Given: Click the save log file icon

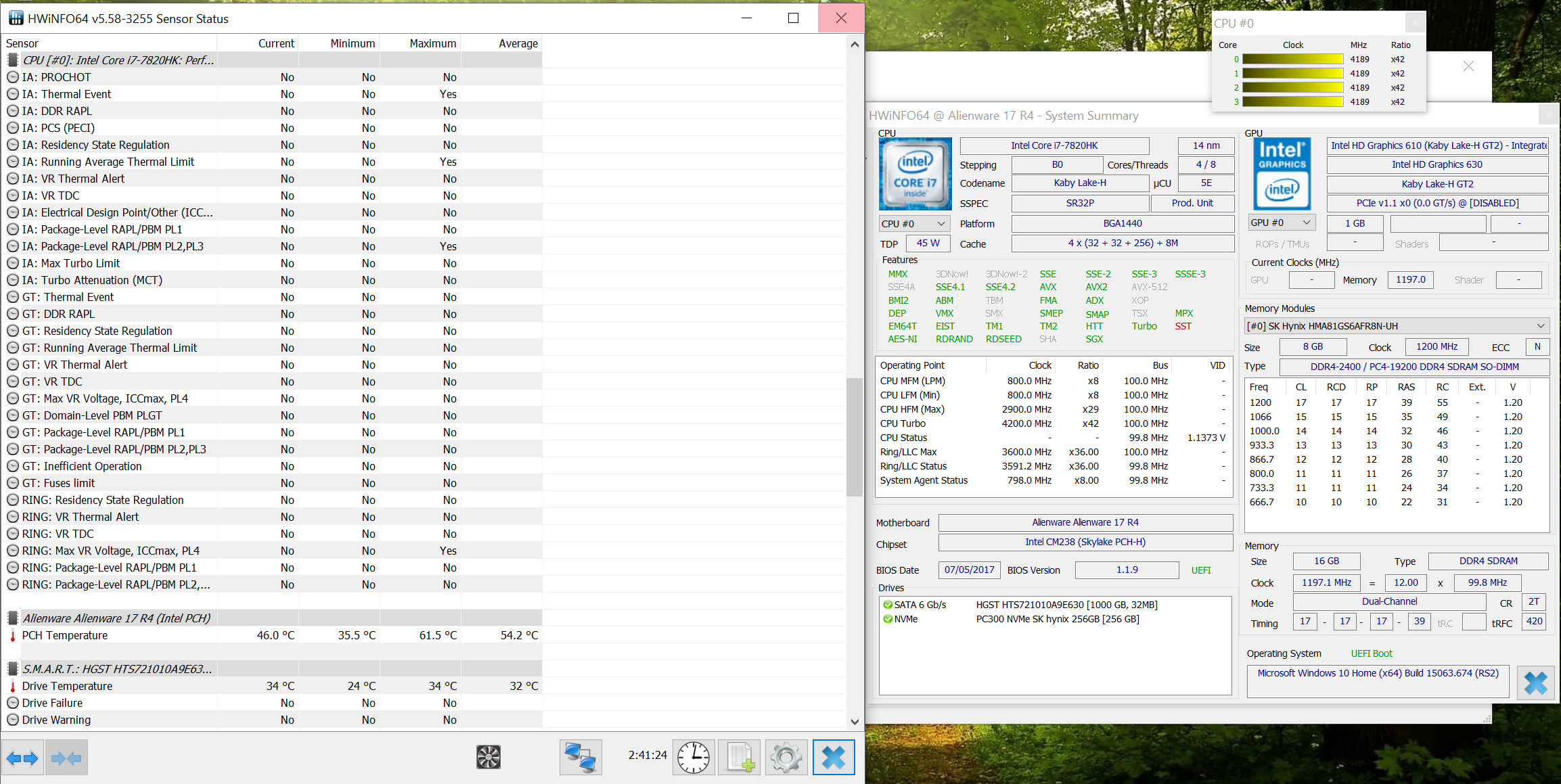Looking at the screenshot, I should click(740, 757).
